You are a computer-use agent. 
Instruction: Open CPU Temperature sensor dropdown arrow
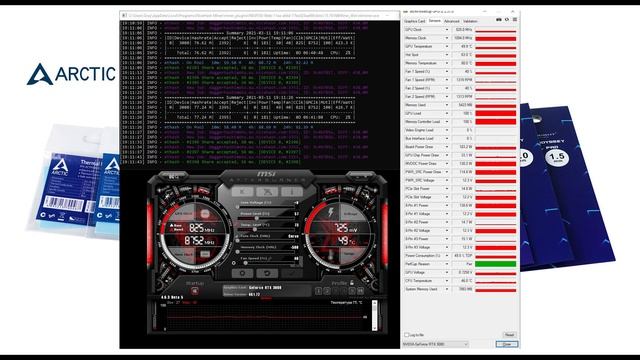pos(447,281)
